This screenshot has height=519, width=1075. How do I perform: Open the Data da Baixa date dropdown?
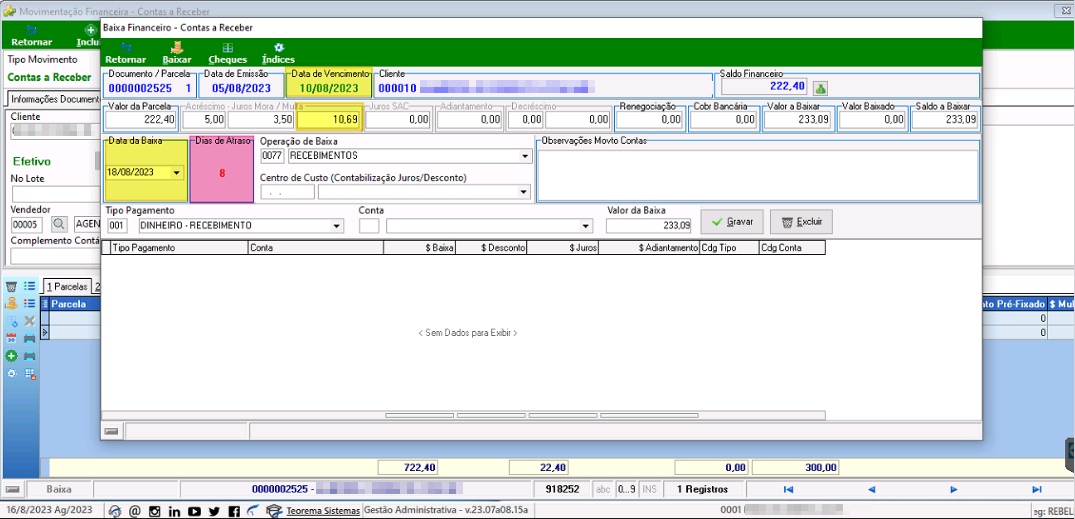(x=178, y=173)
